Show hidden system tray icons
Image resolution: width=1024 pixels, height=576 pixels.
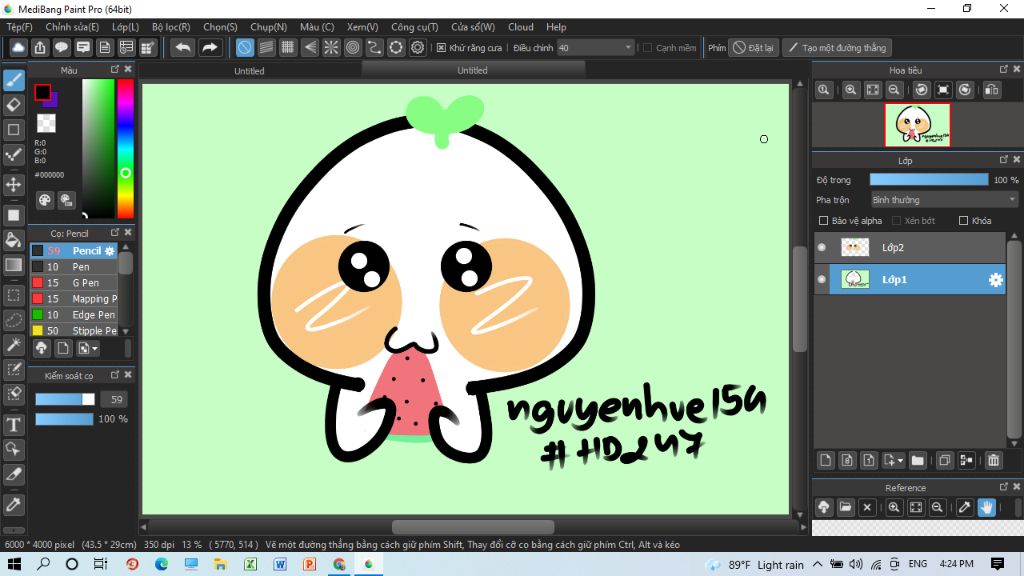pos(818,564)
